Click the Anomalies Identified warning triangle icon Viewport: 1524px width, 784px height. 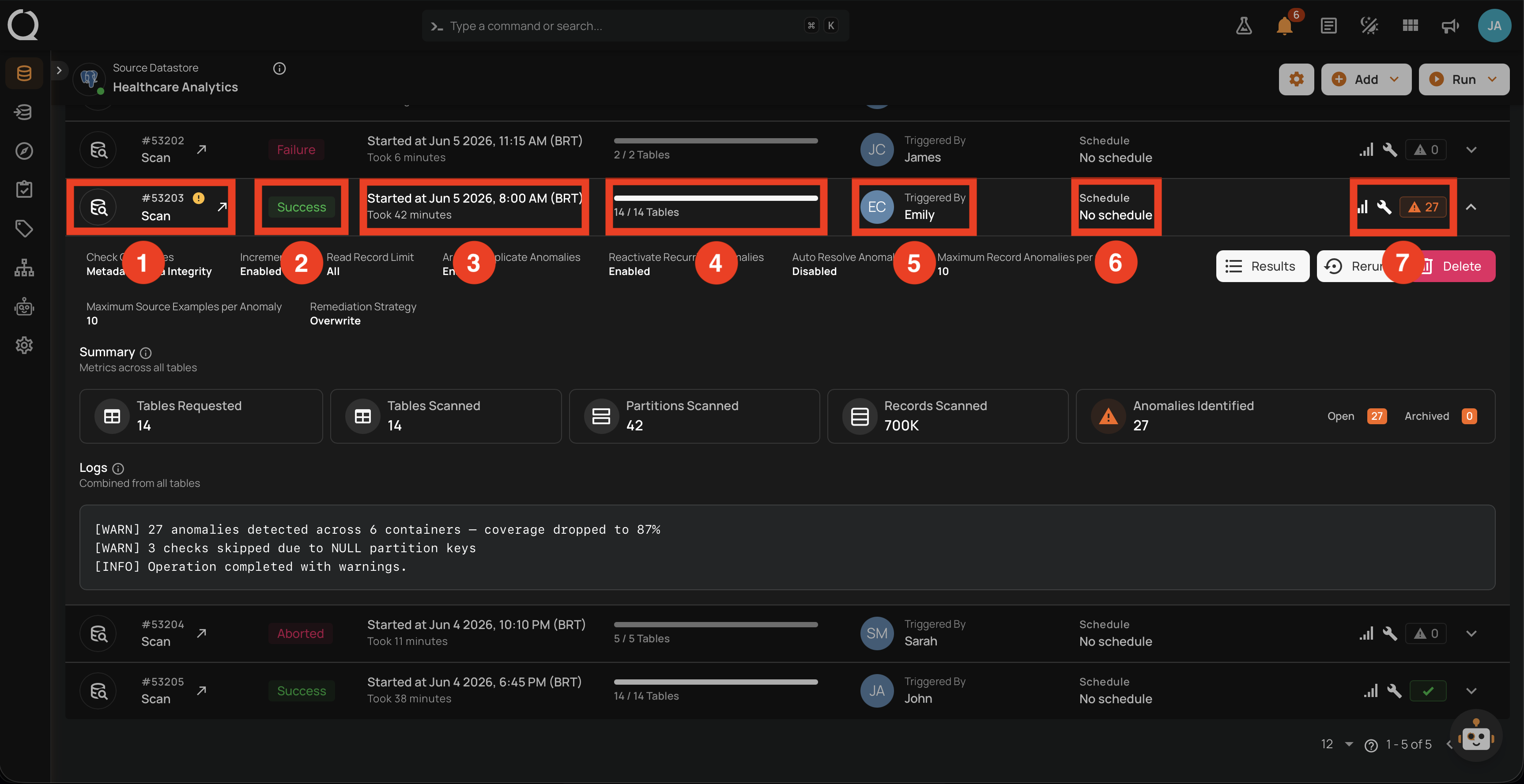pos(1108,417)
